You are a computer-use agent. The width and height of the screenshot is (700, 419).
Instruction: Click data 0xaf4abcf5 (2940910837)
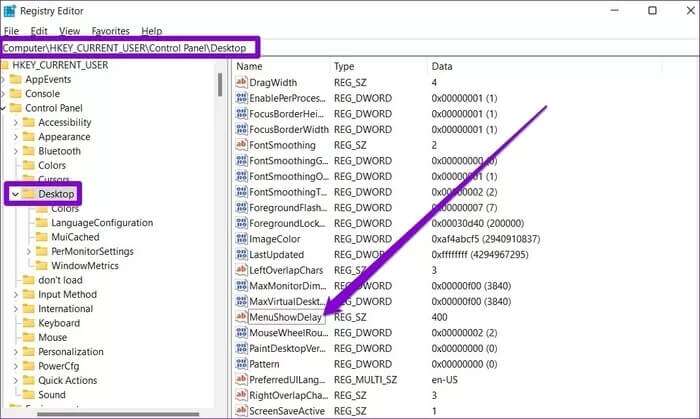click(x=486, y=239)
